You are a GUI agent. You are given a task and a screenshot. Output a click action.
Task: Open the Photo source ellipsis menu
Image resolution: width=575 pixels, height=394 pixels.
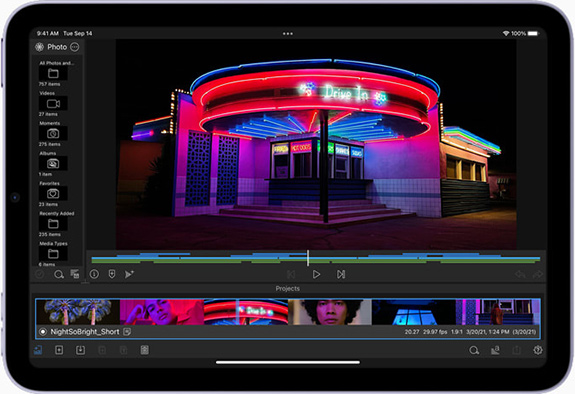click(74, 47)
